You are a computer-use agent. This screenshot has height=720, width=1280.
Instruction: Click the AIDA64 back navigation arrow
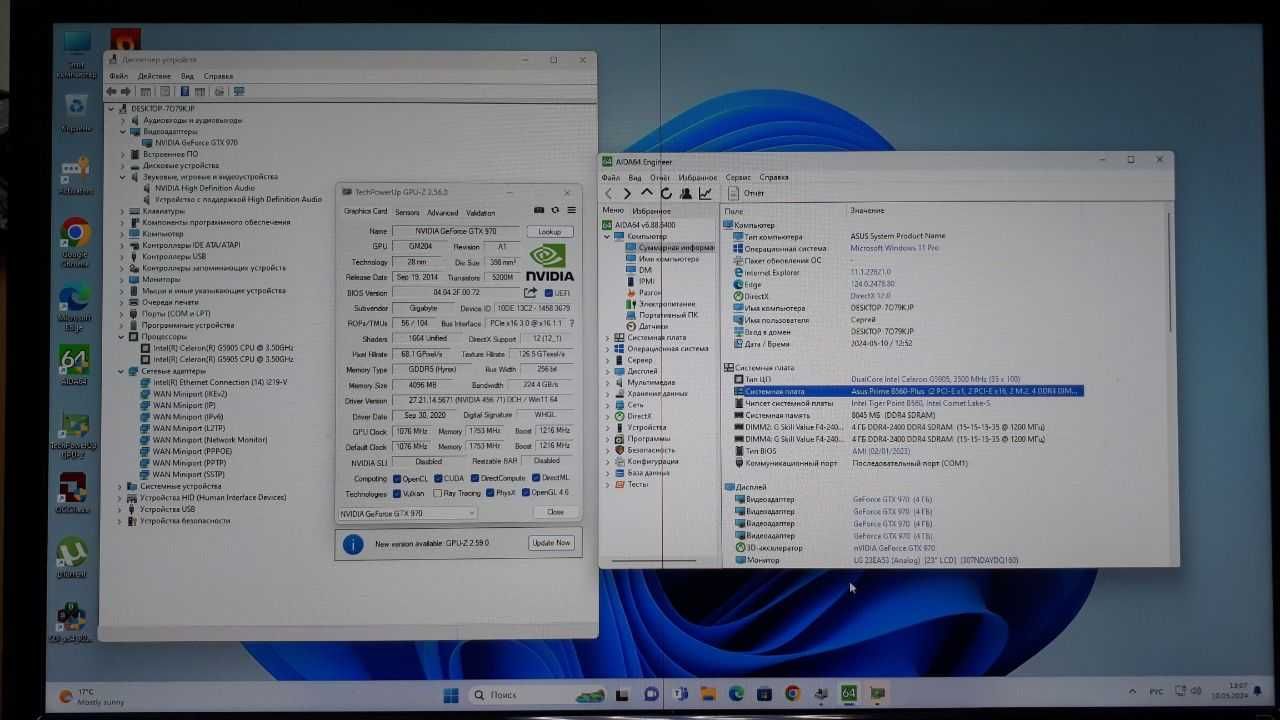(x=608, y=193)
